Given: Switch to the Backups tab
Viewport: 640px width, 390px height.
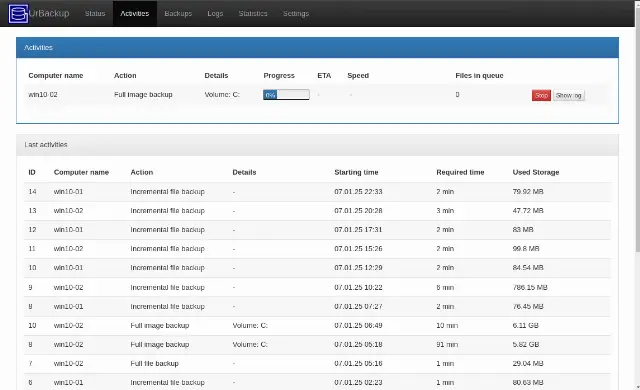Looking at the screenshot, I should 178,13.
